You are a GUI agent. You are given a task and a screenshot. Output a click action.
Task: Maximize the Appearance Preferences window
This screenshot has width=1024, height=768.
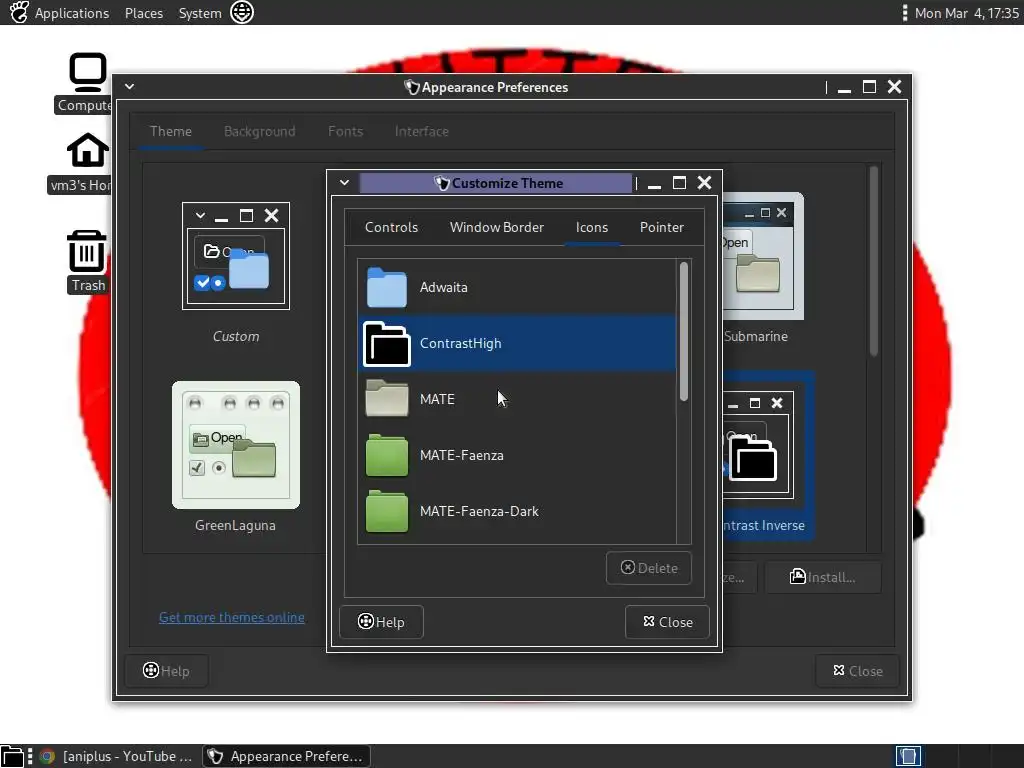point(869,87)
